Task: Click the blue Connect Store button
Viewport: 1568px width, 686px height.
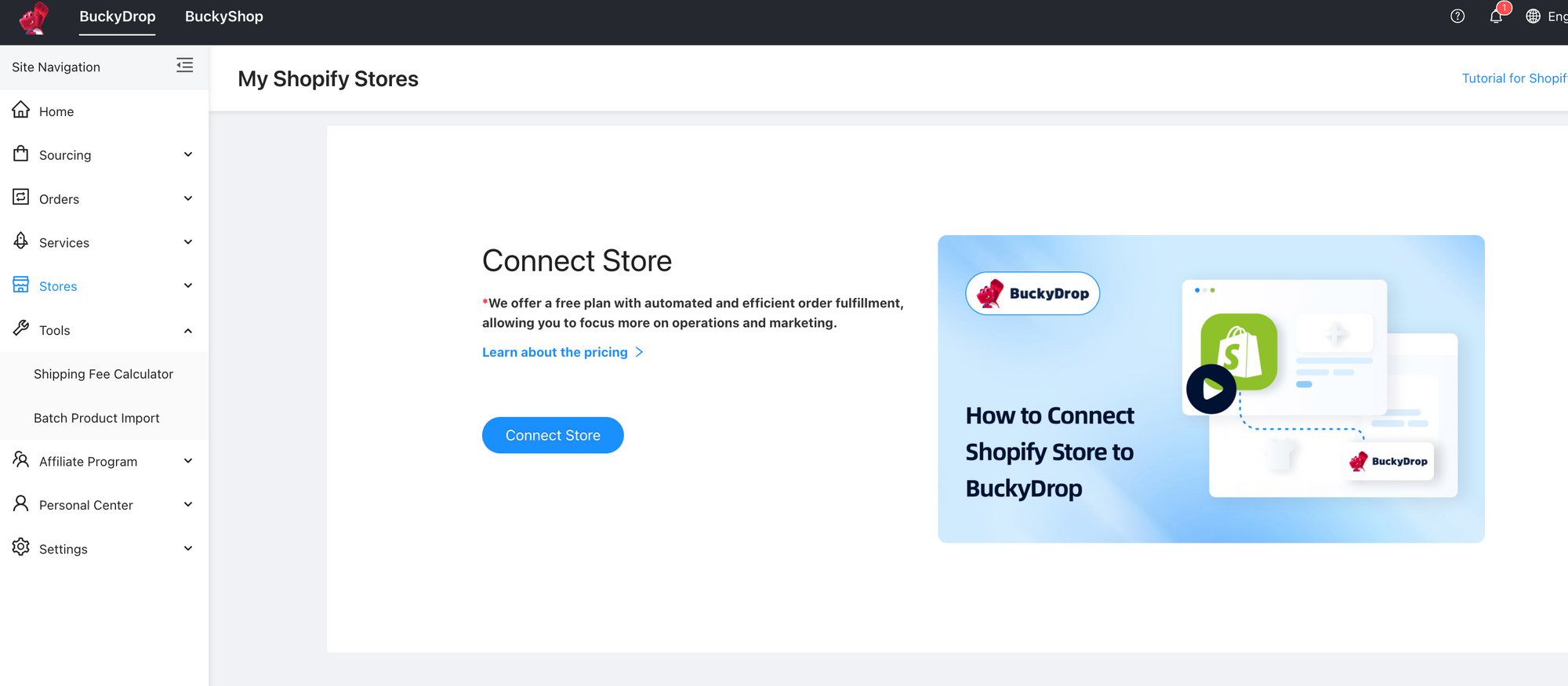Action: click(x=553, y=435)
